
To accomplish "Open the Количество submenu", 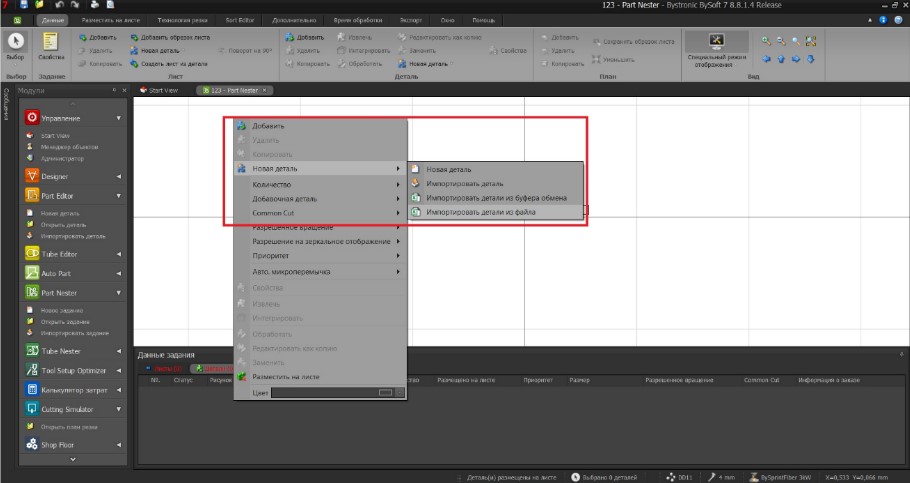I will point(320,184).
